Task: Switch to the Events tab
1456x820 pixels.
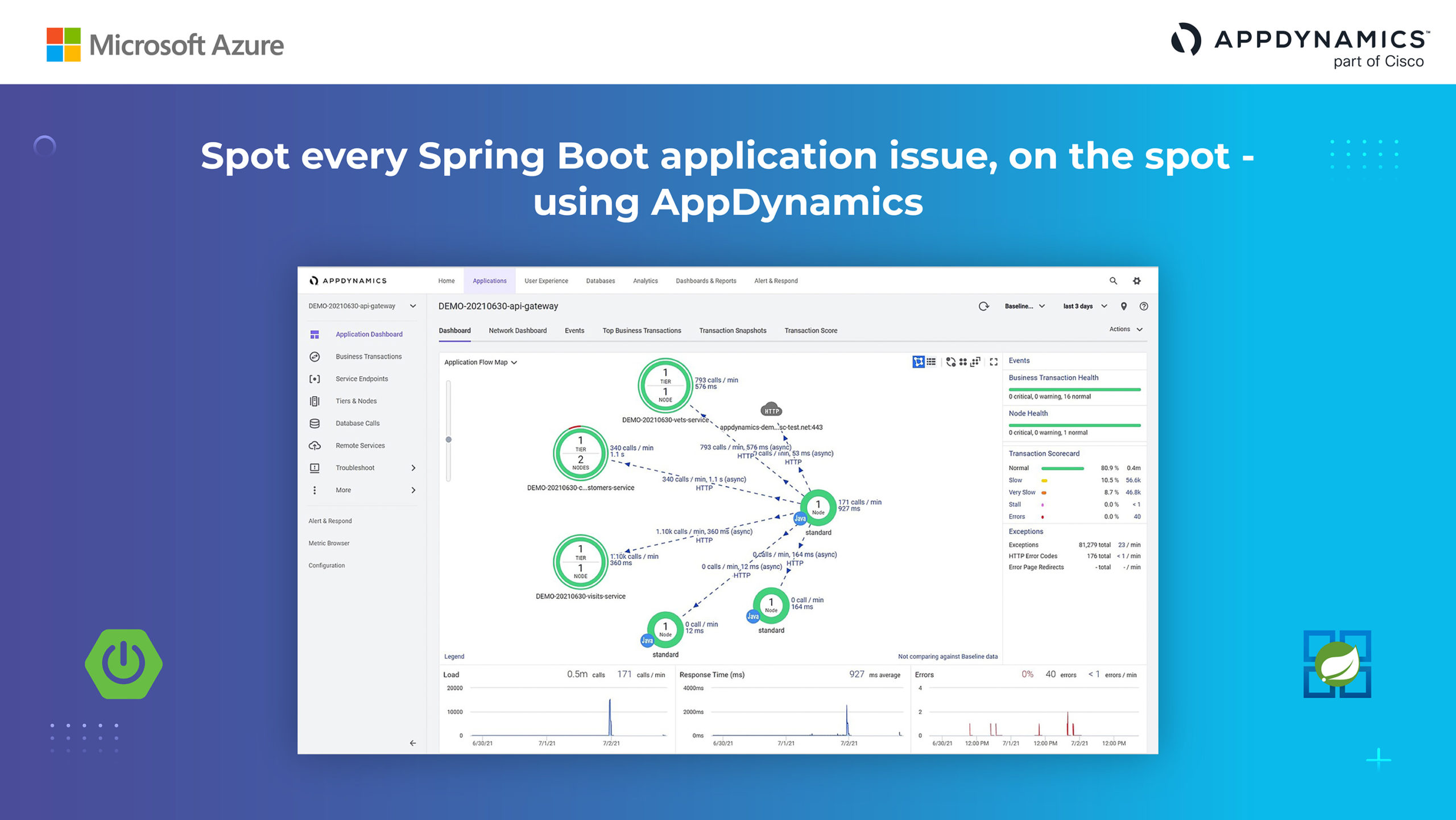Action: point(574,331)
